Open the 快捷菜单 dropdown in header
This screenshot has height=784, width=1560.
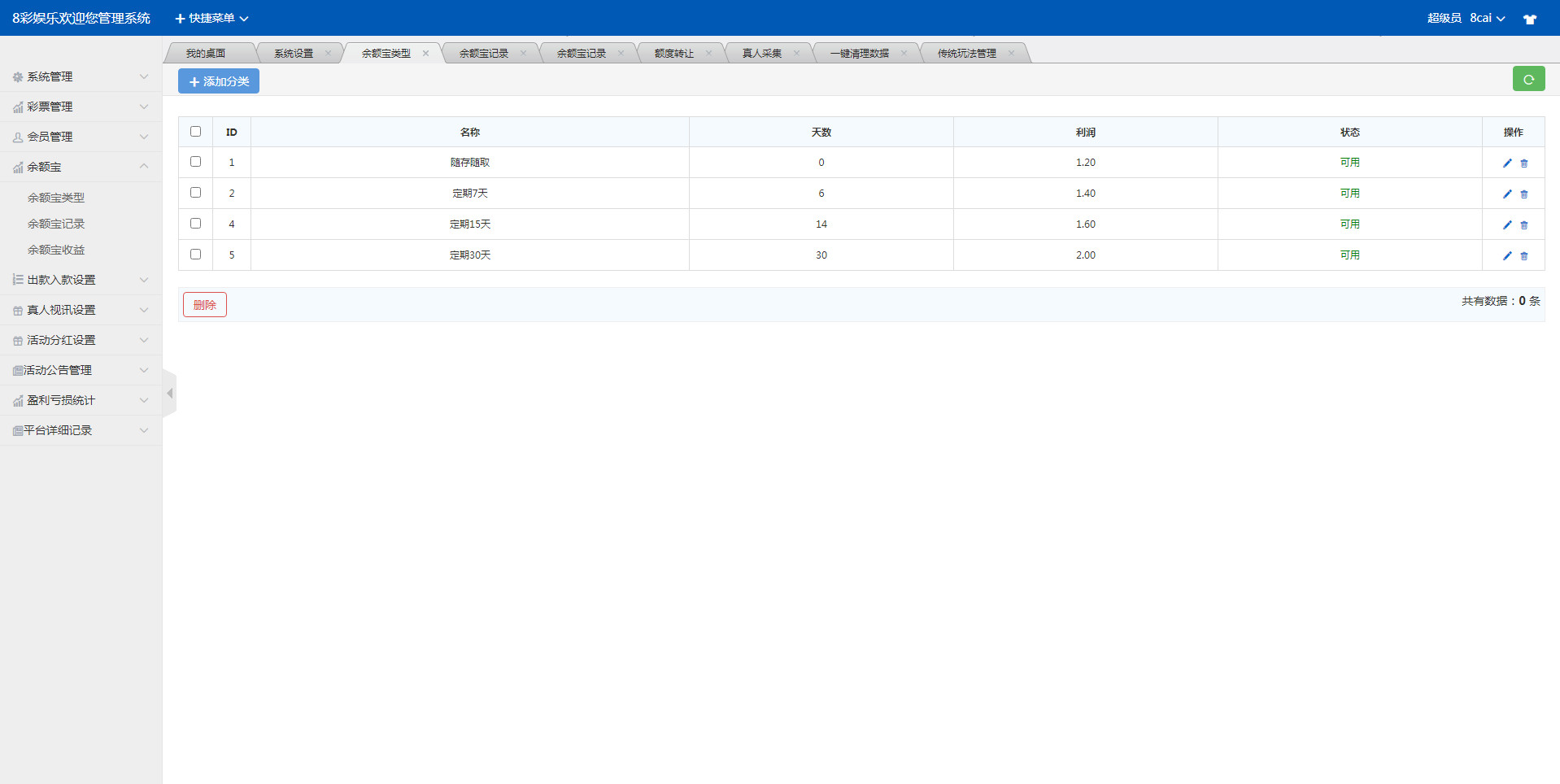click(x=211, y=18)
